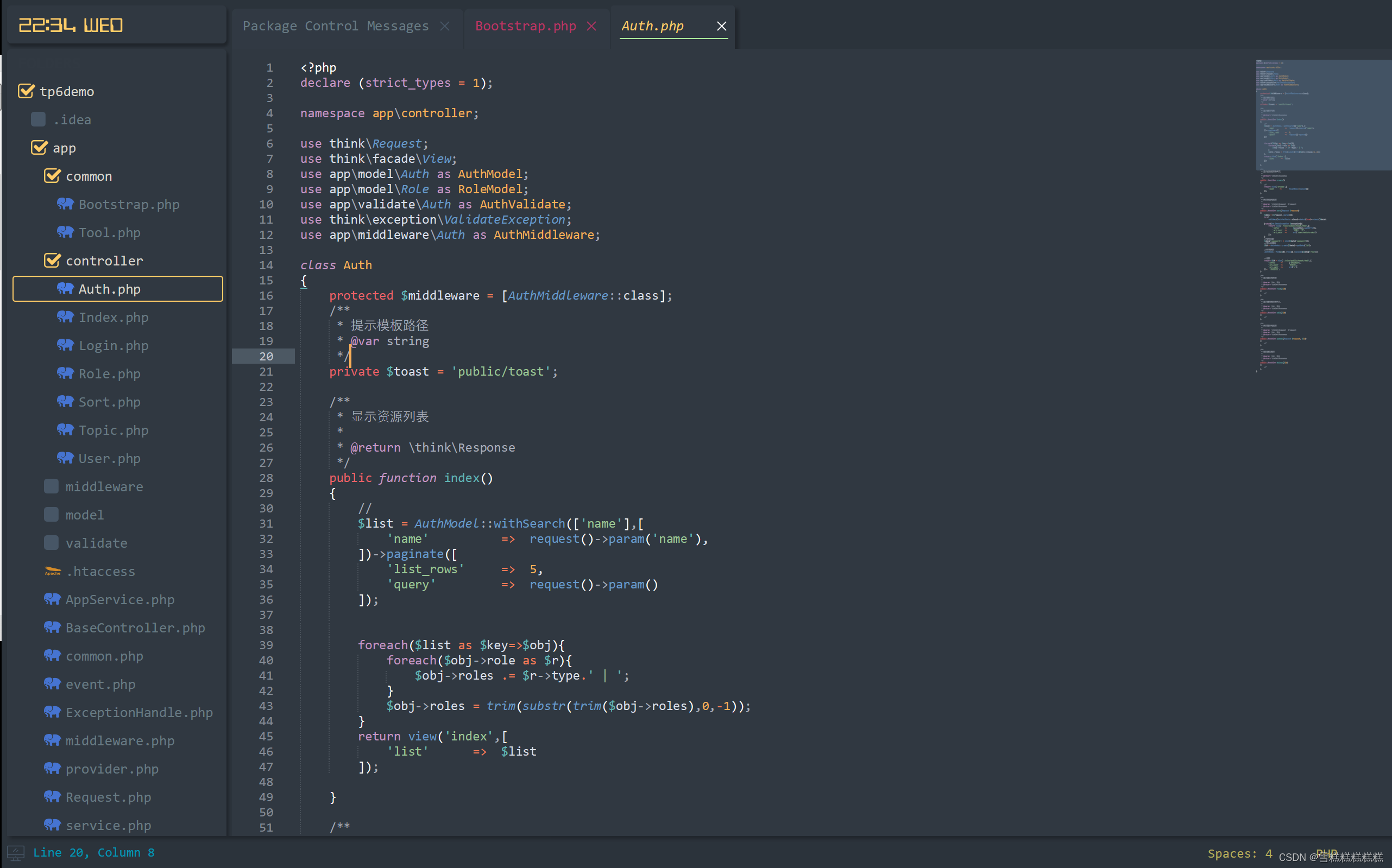The image size is (1392, 868).
Task: Click 'list_rows' key on line 34
Action: point(425,569)
